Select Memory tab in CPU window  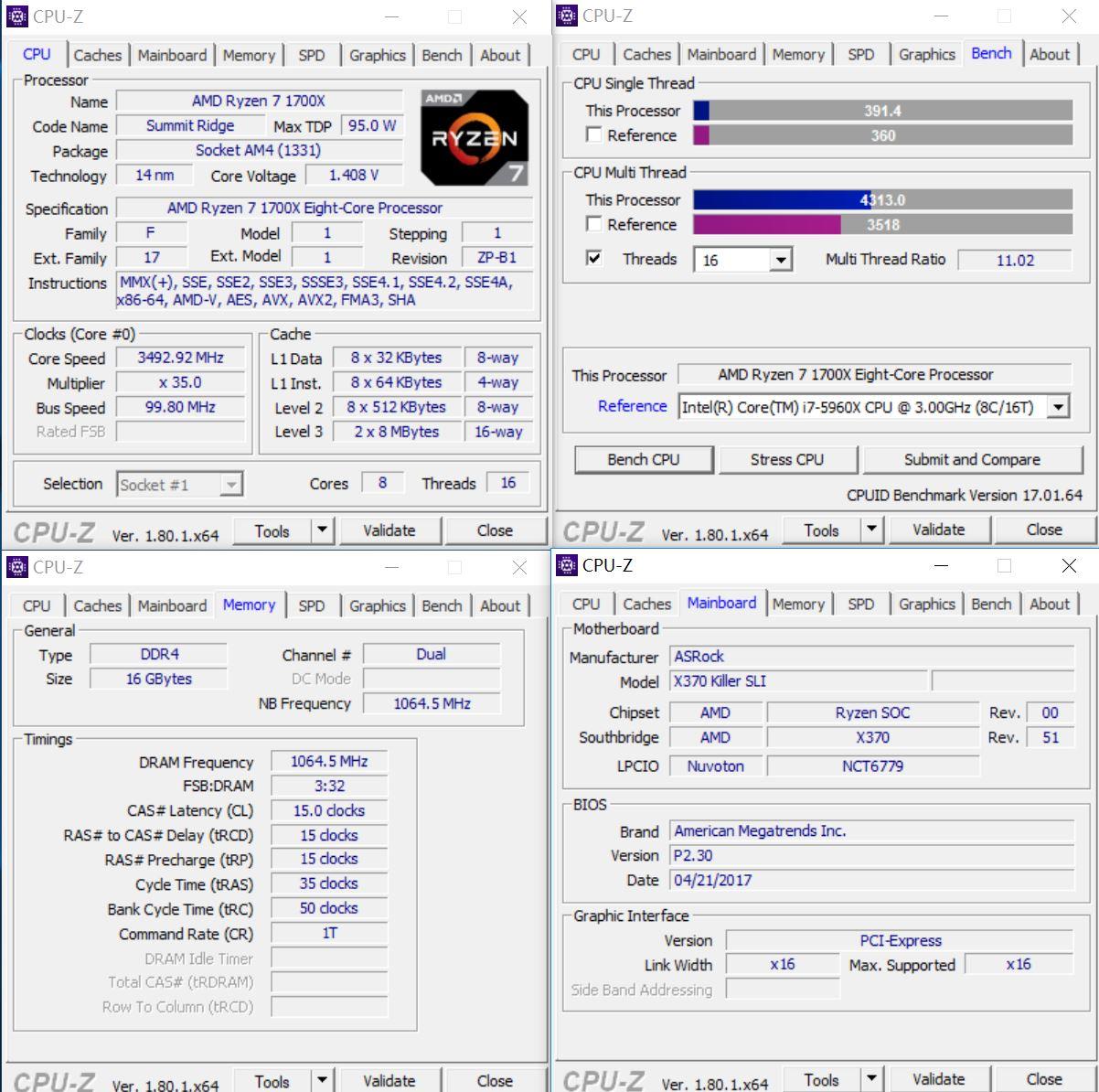[249, 55]
